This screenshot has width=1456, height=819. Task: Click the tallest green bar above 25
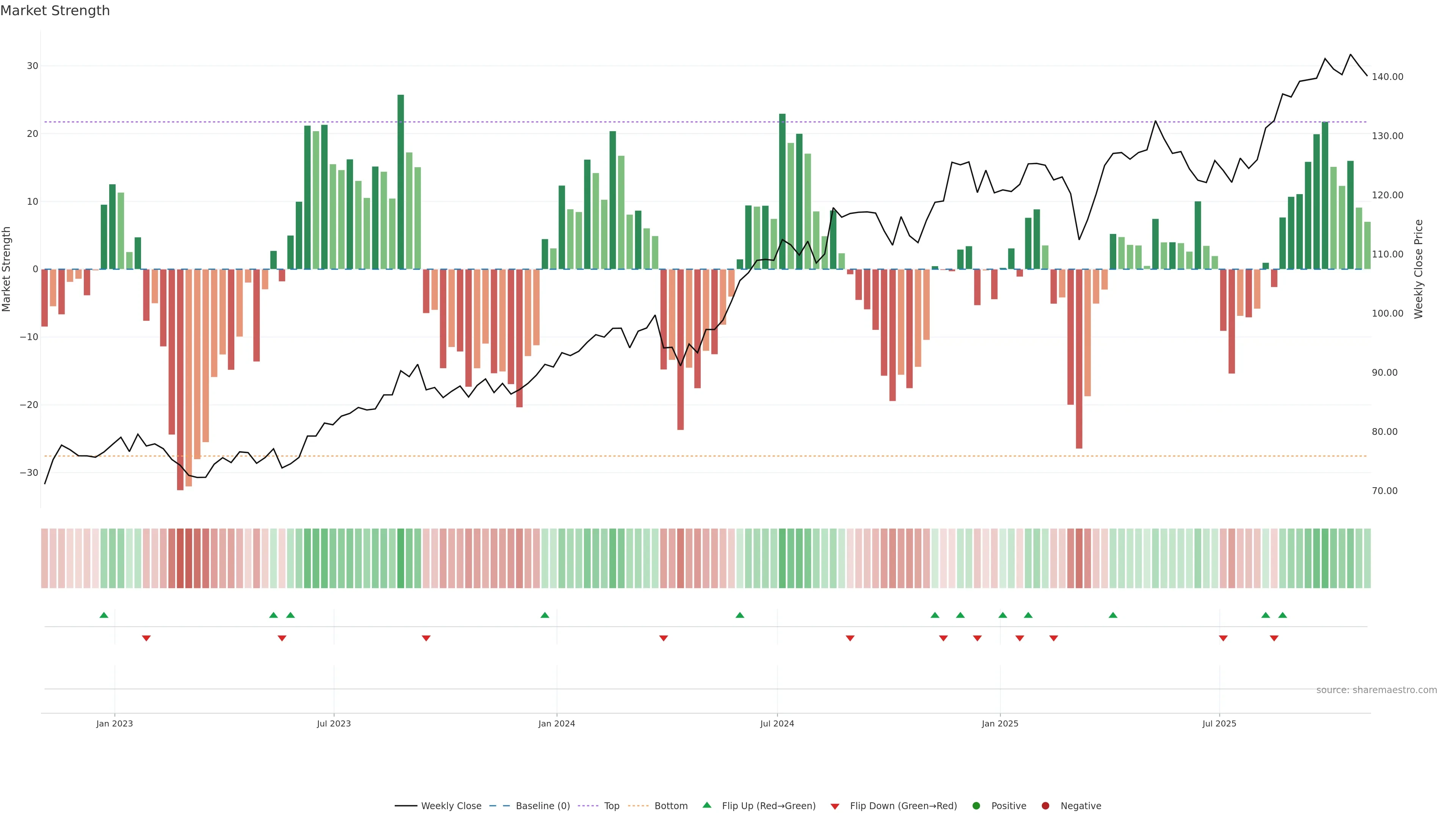401,181
